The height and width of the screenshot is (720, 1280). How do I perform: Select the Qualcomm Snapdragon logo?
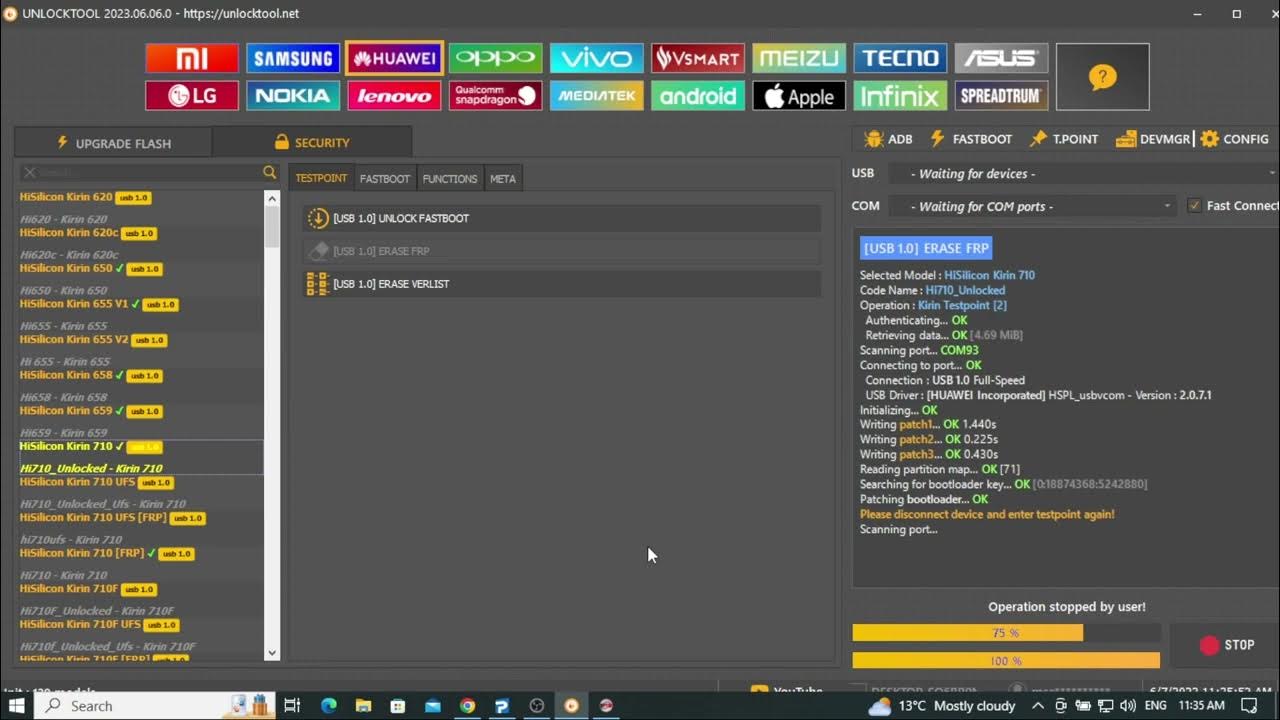pos(495,96)
